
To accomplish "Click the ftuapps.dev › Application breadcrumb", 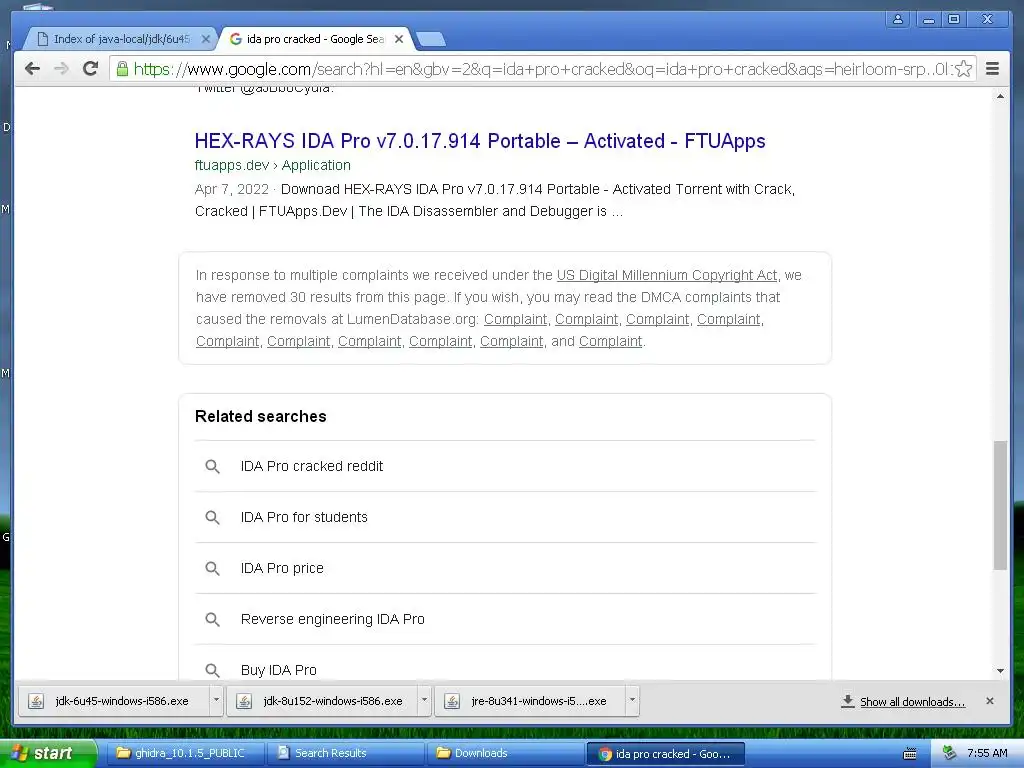I will pyautogui.click(x=272, y=165).
